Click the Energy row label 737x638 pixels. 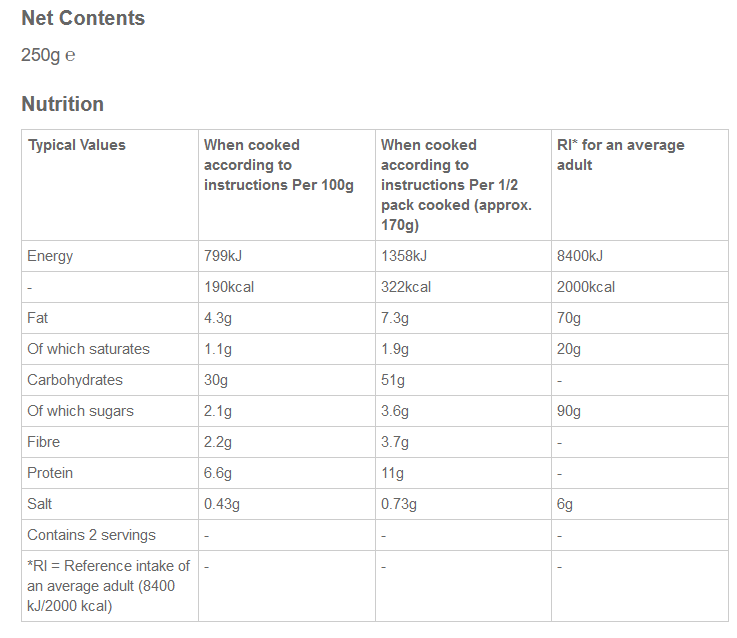click(50, 256)
